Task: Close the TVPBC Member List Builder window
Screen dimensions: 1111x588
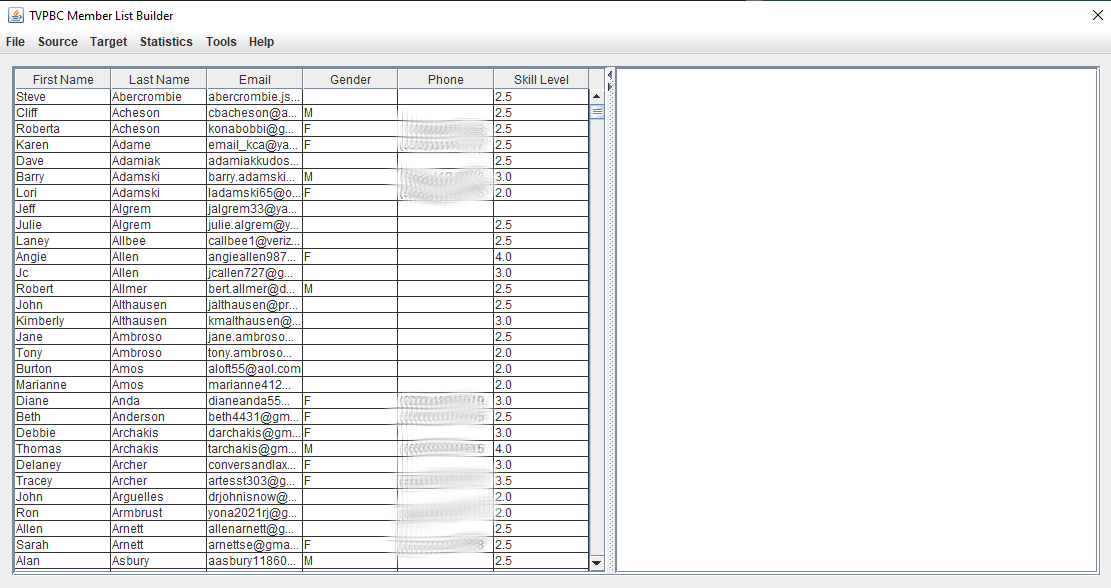Action: coord(1097,15)
